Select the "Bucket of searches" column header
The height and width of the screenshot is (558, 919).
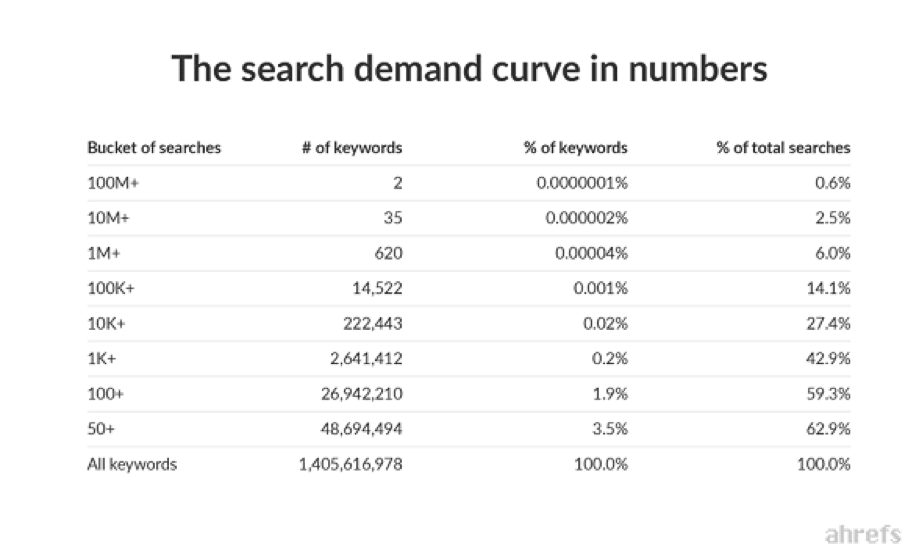(x=154, y=148)
